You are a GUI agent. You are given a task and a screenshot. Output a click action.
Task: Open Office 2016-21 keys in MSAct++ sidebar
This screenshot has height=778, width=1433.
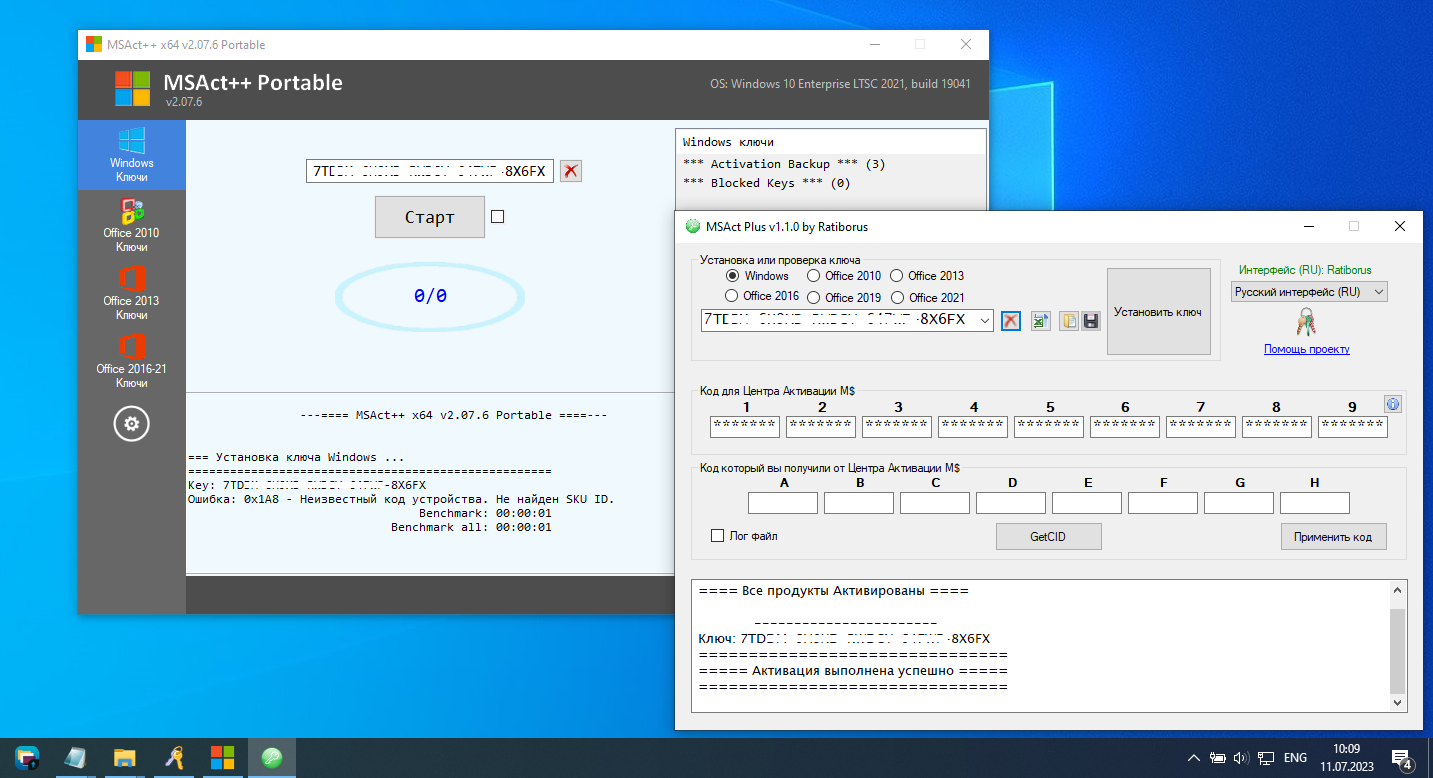coord(131,360)
